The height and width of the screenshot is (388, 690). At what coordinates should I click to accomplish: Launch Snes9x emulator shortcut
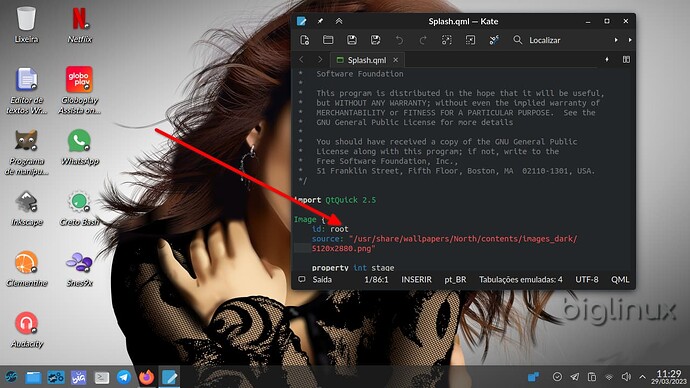pyautogui.click(x=80, y=269)
